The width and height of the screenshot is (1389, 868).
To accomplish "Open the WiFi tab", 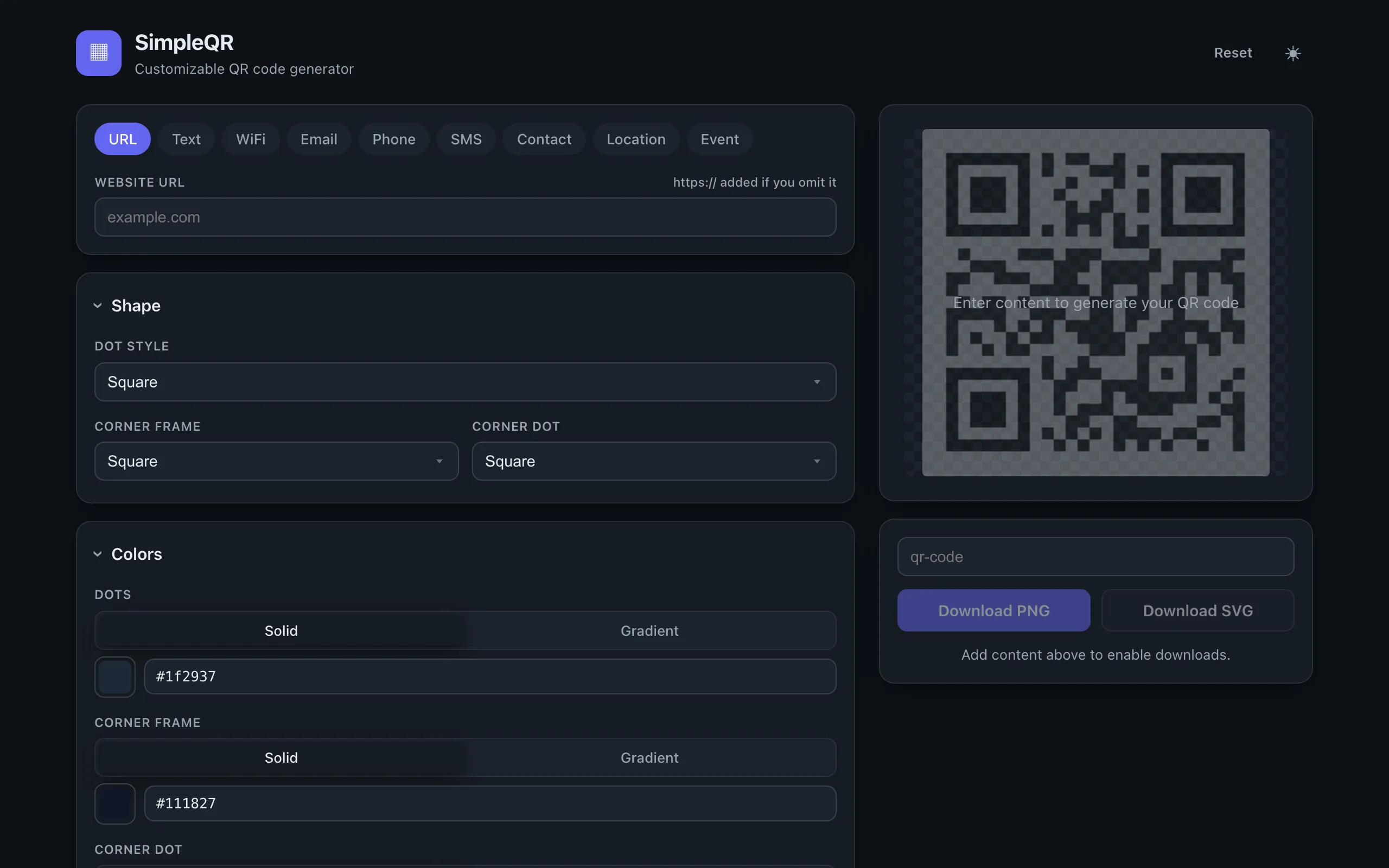I will tap(251, 139).
